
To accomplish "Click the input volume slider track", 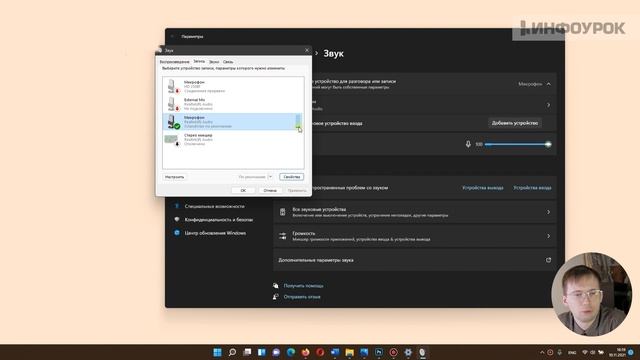I will pyautogui.click(x=517, y=144).
